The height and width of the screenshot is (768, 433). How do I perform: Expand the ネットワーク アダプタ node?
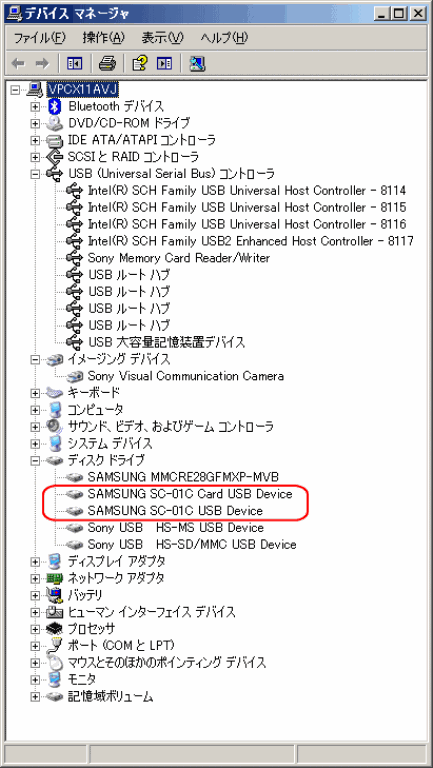35,578
